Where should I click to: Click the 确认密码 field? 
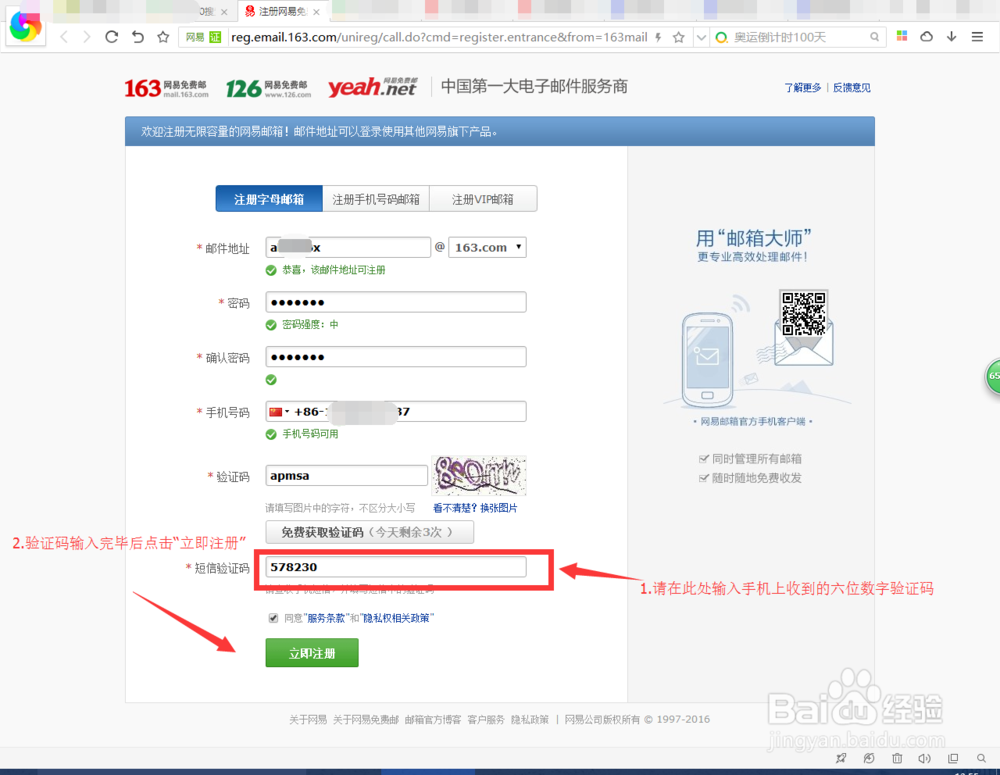click(396, 357)
